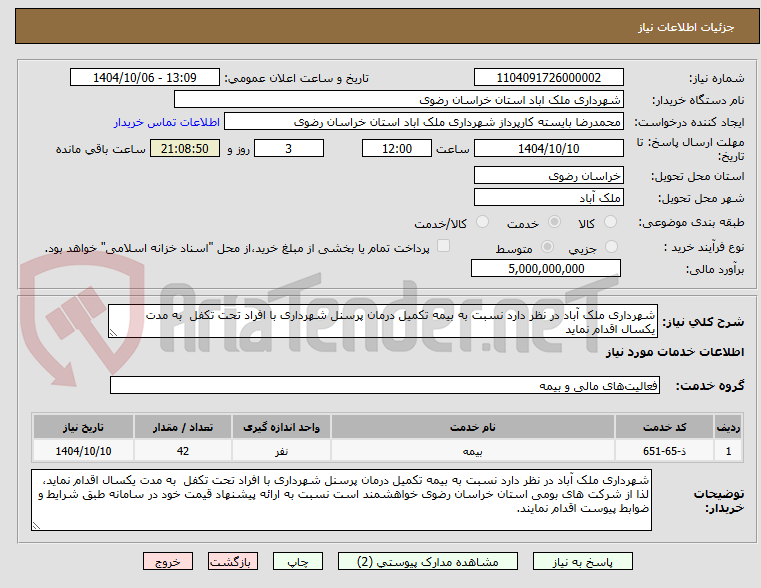Click the خروج exit button

[x=168, y=561]
